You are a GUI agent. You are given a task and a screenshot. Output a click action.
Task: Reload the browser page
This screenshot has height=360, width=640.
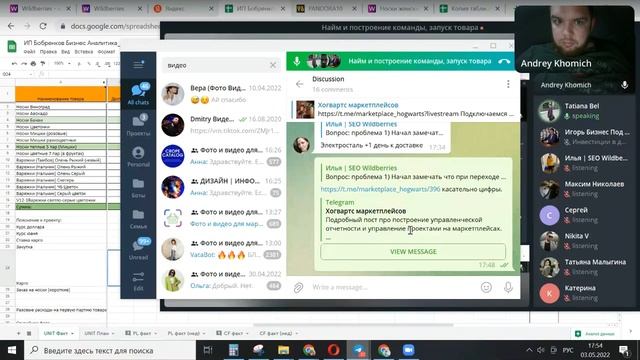[43, 26]
